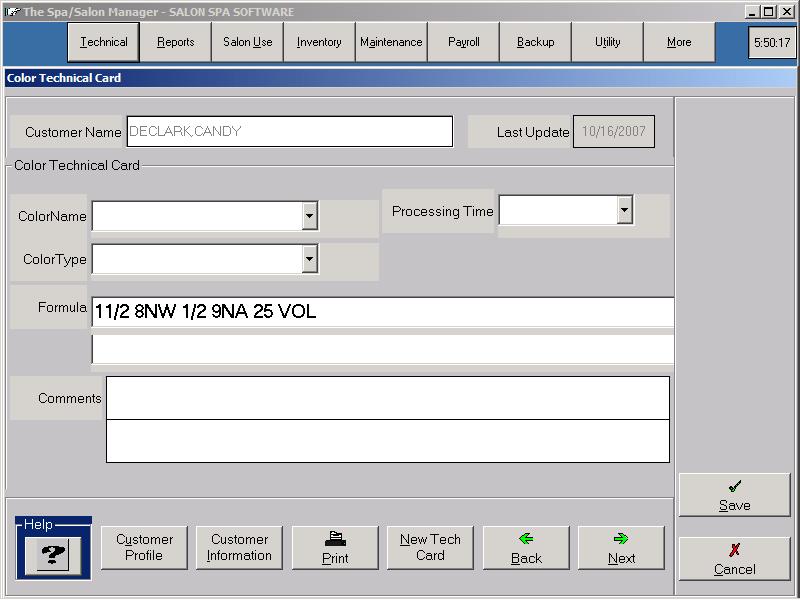Open the Technical menu

104,43
